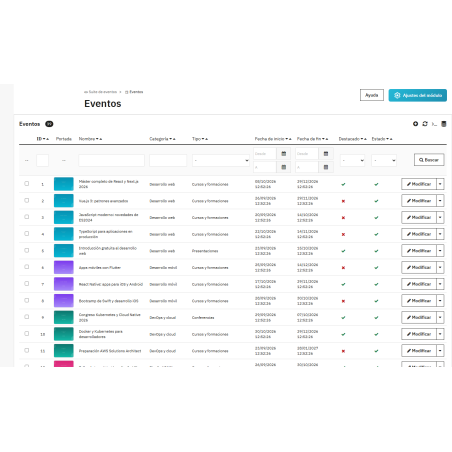Check the TypeScript para aplicaciones row checkbox

(x=27, y=234)
